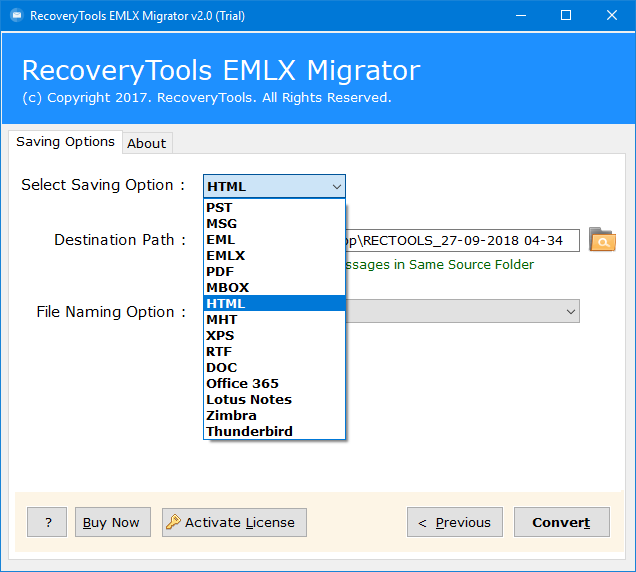Choose MSG from the saving options list

274,224
